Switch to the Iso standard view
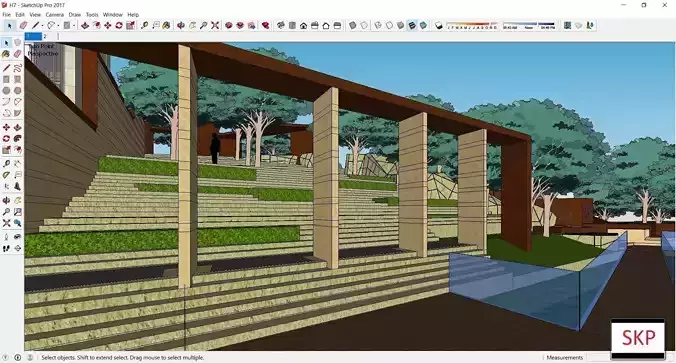 point(281,25)
